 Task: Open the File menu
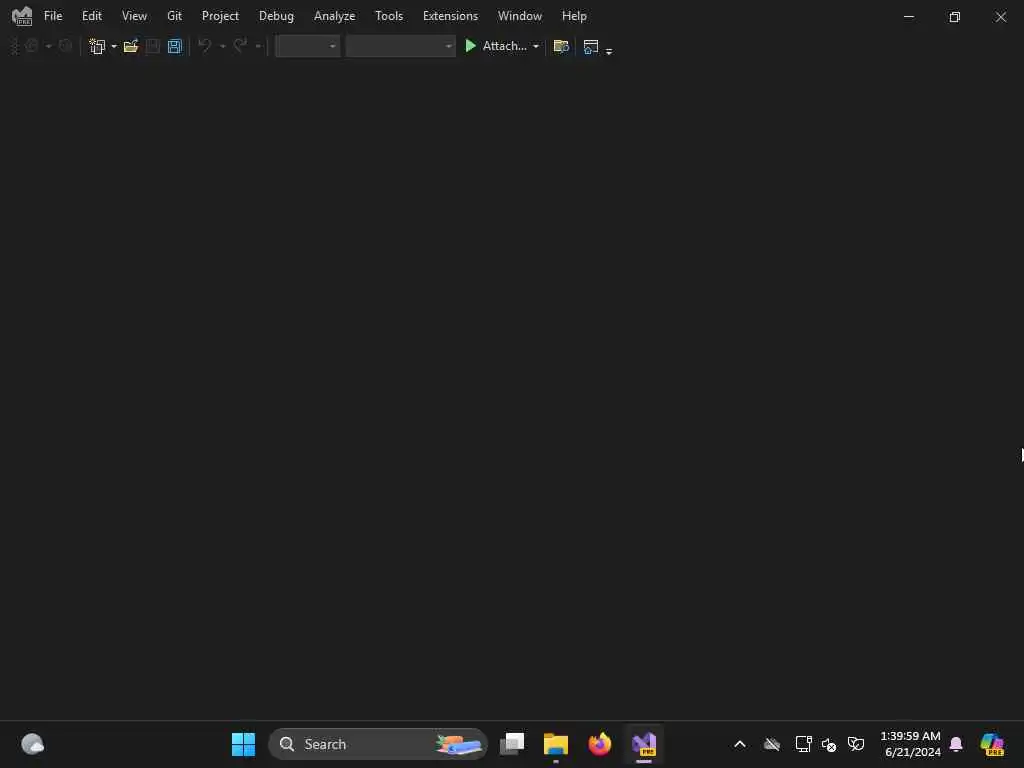(53, 16)
